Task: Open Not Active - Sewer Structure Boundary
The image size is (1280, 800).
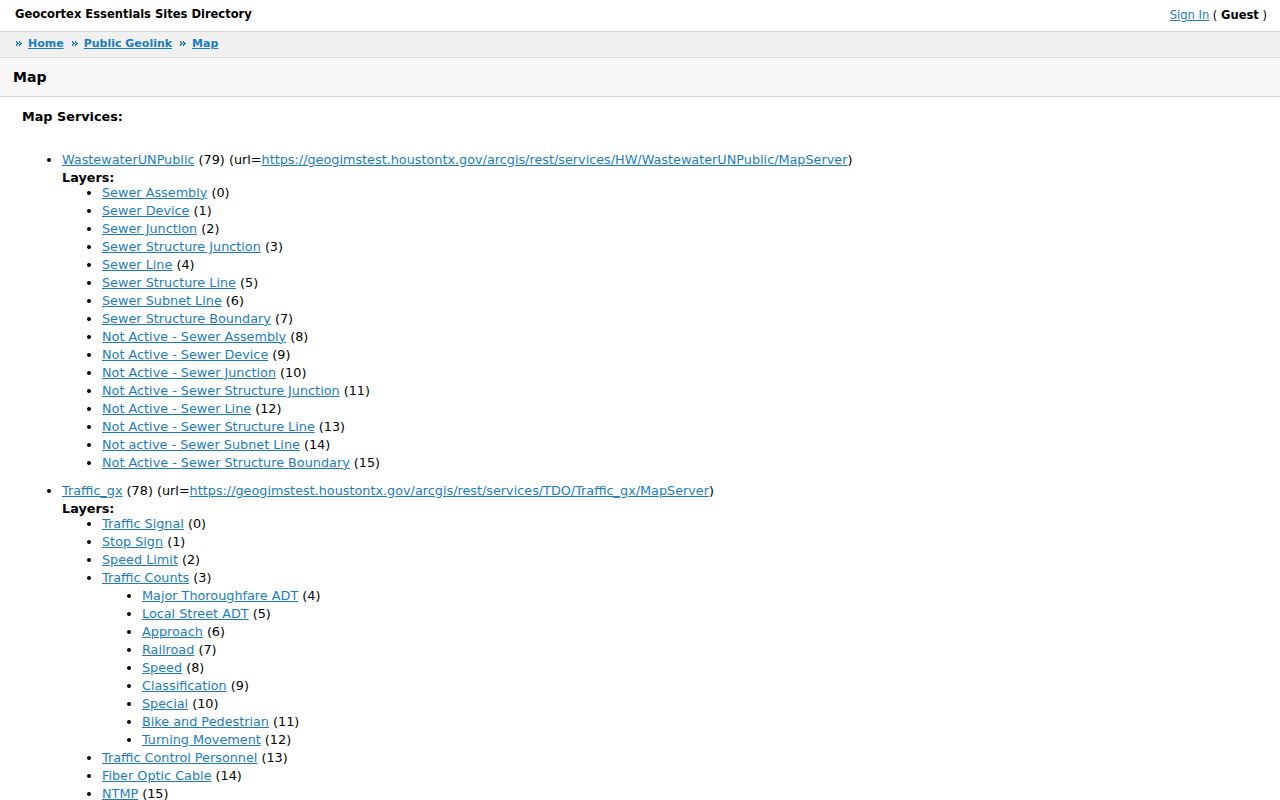Action: coord(226,463)
